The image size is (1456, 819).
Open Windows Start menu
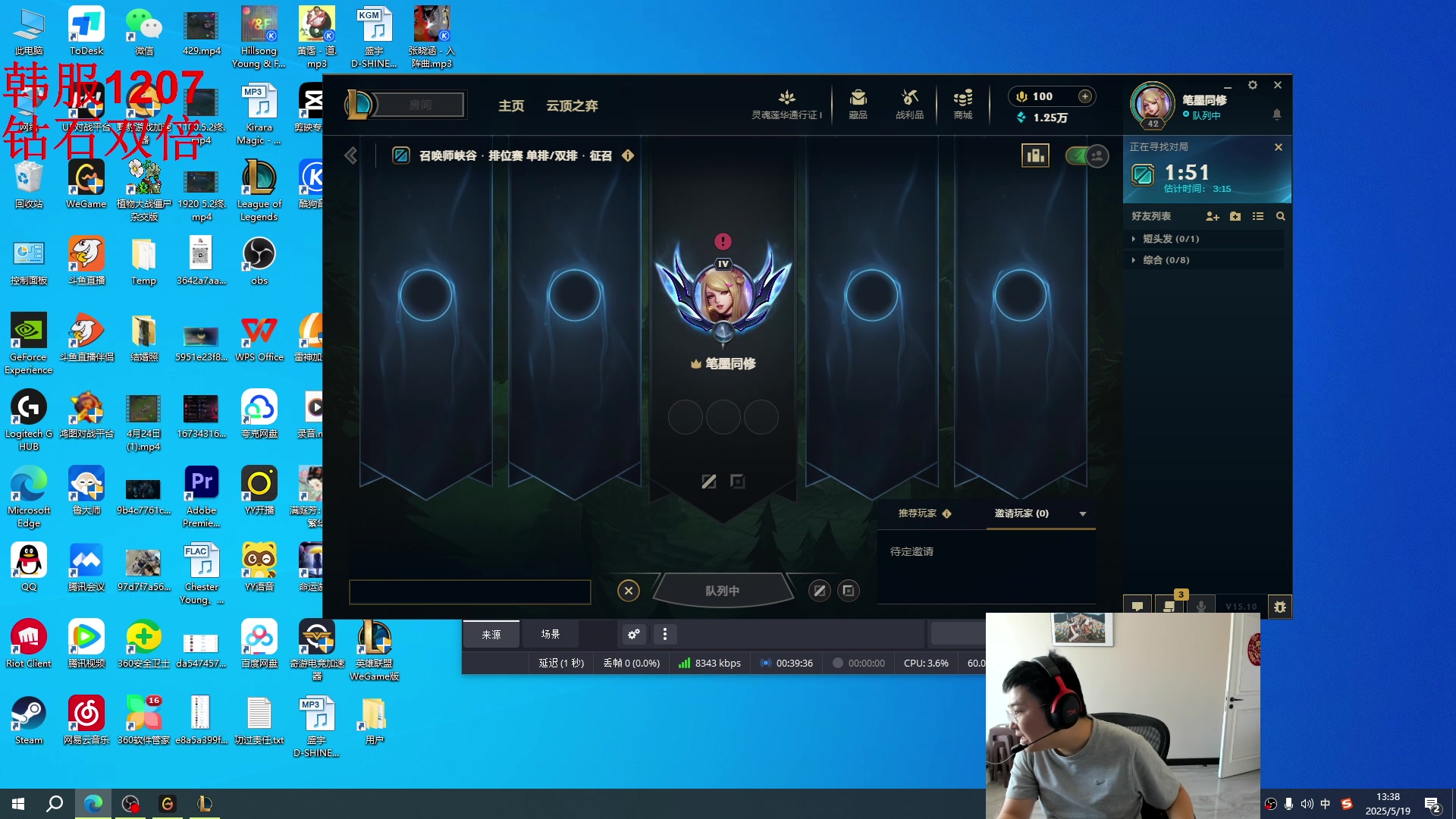[x=18, y=804]
